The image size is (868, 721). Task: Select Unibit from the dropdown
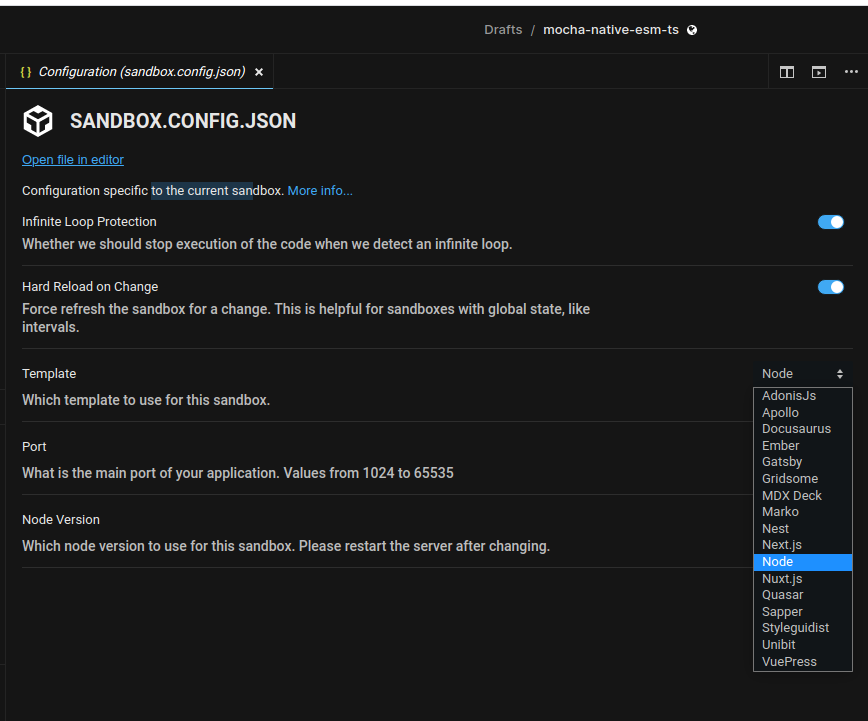(802, 645)
